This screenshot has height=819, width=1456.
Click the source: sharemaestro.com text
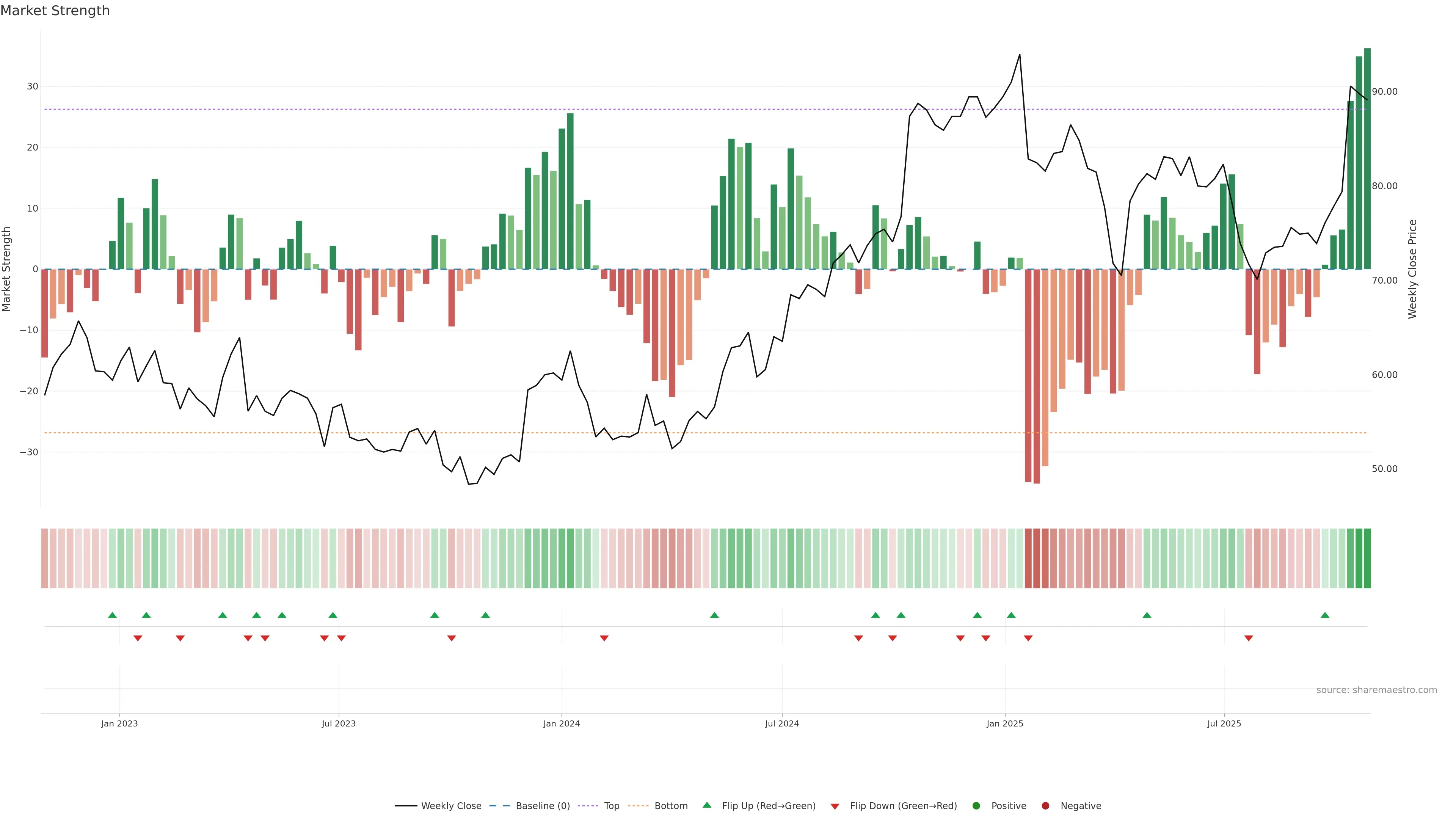point(1376,690)
